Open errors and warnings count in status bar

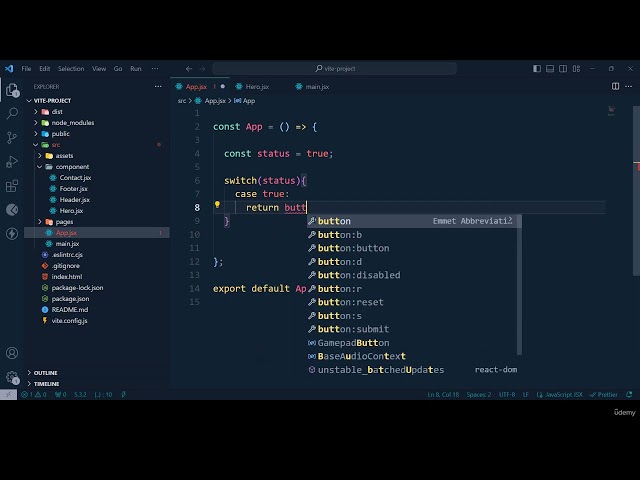tap(34, 395)
